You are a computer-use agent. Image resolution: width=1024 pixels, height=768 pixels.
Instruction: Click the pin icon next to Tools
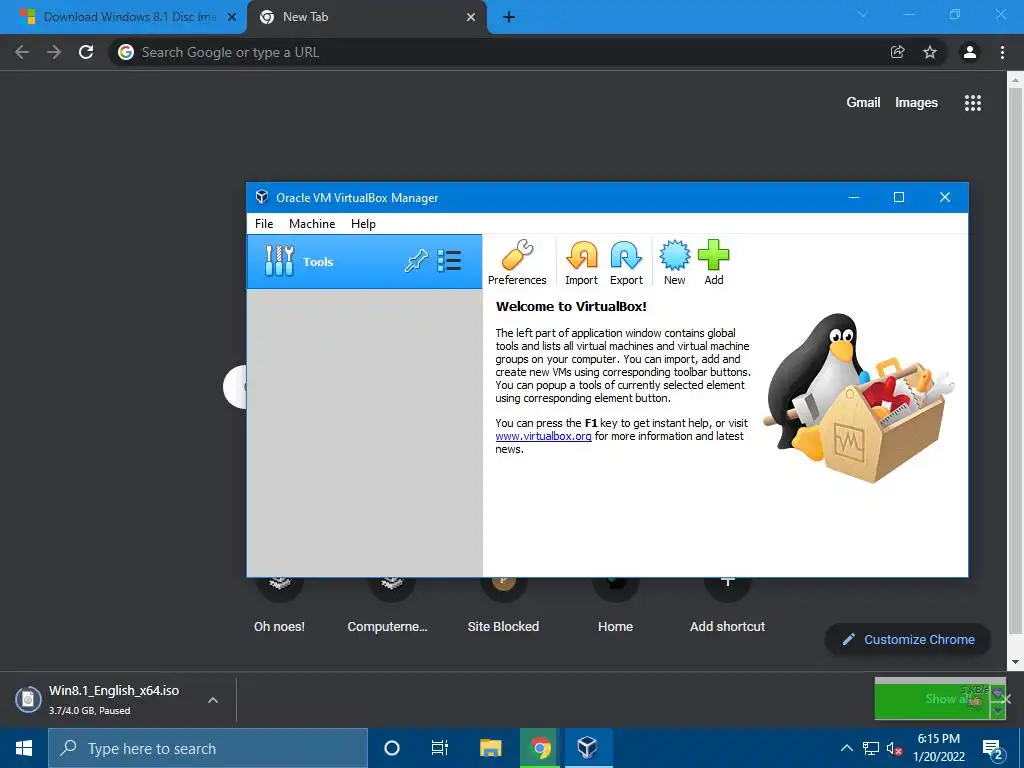pyautogui.click(x=416, y=261)
